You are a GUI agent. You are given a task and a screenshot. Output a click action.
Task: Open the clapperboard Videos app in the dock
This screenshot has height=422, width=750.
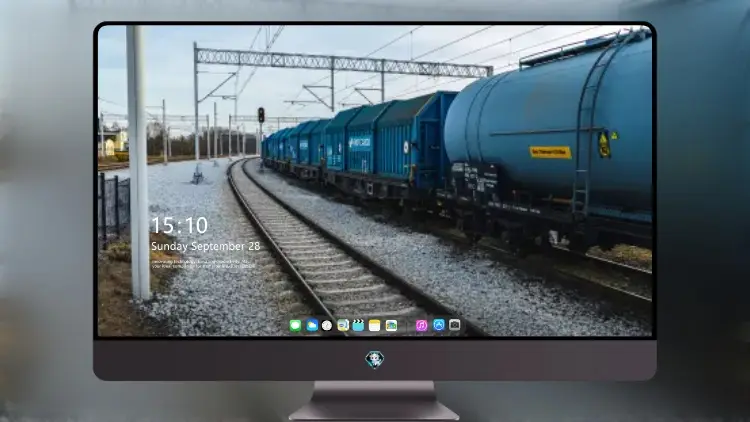358,325
